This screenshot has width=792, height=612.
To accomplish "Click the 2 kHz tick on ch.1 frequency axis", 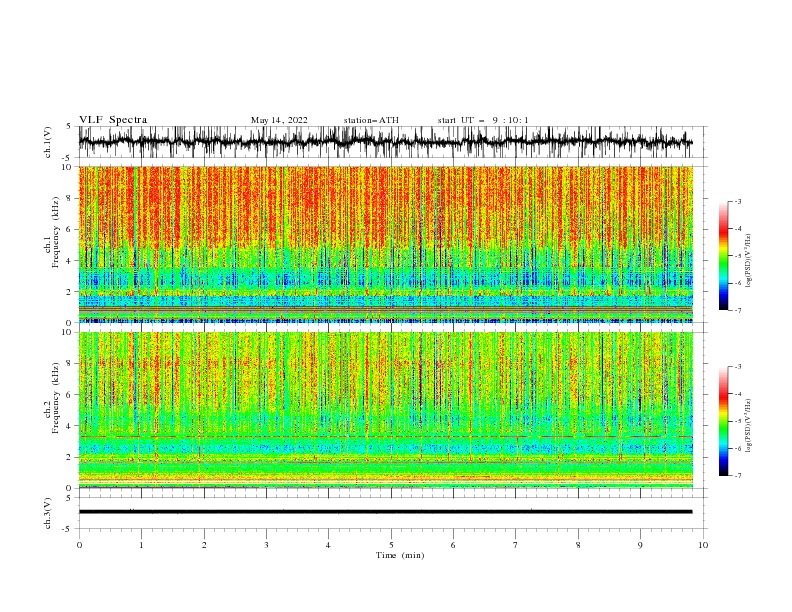I will click(x=70, y=292).
